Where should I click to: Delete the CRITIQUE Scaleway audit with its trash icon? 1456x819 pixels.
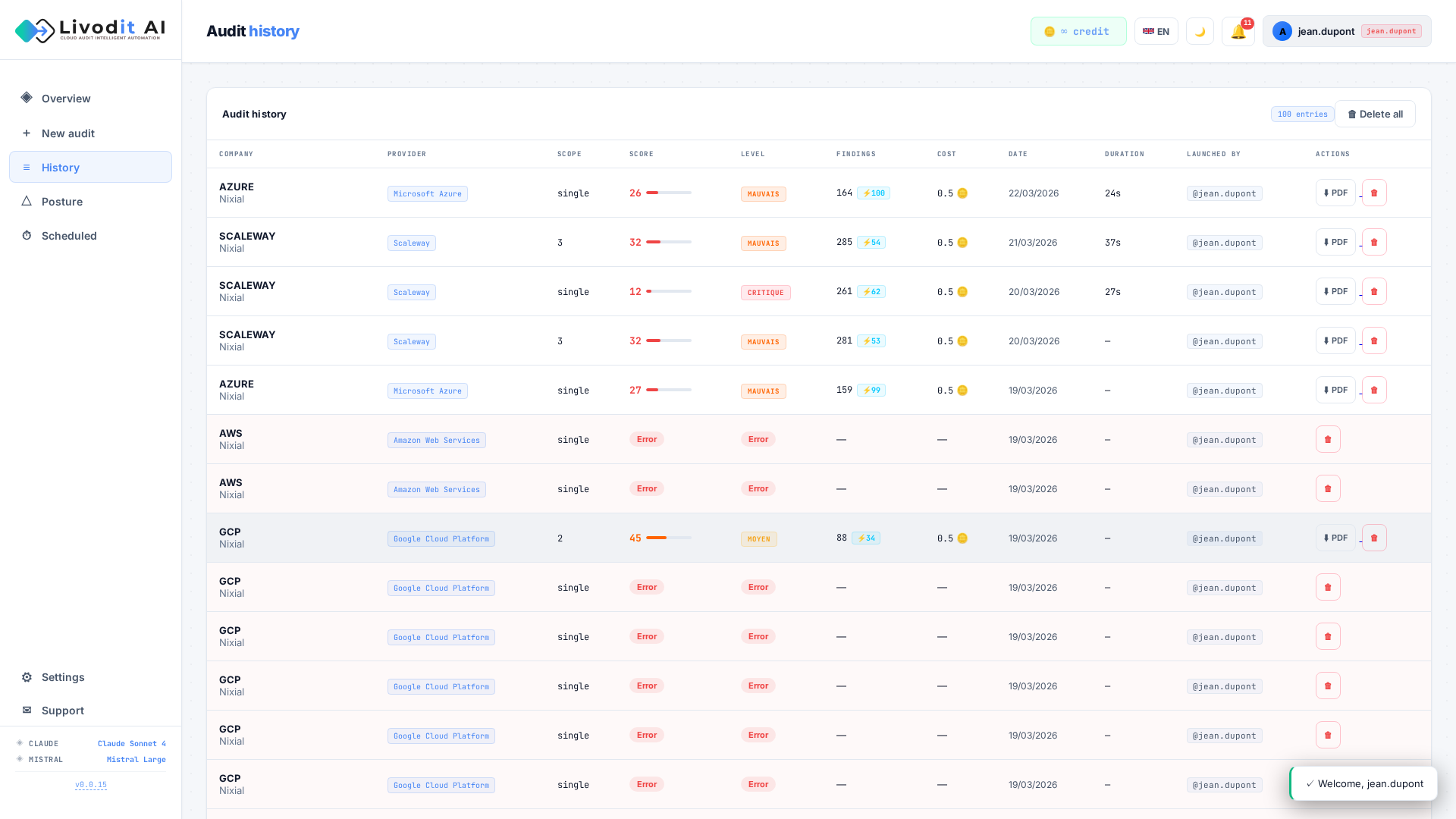1374,292
